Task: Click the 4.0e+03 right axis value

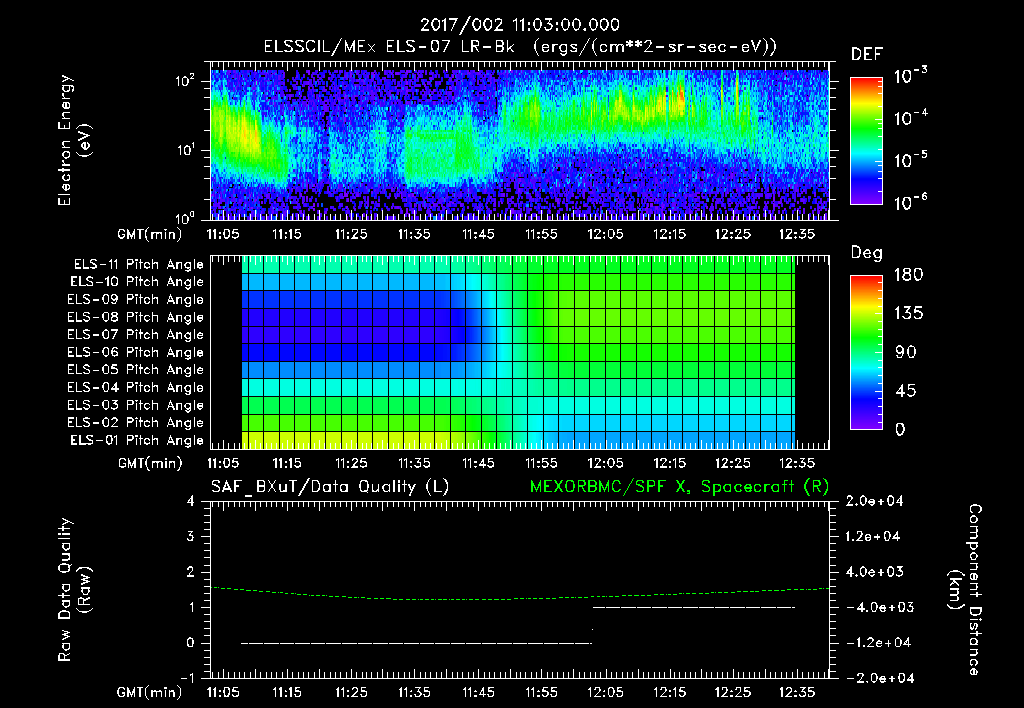Action: point(874,571)
